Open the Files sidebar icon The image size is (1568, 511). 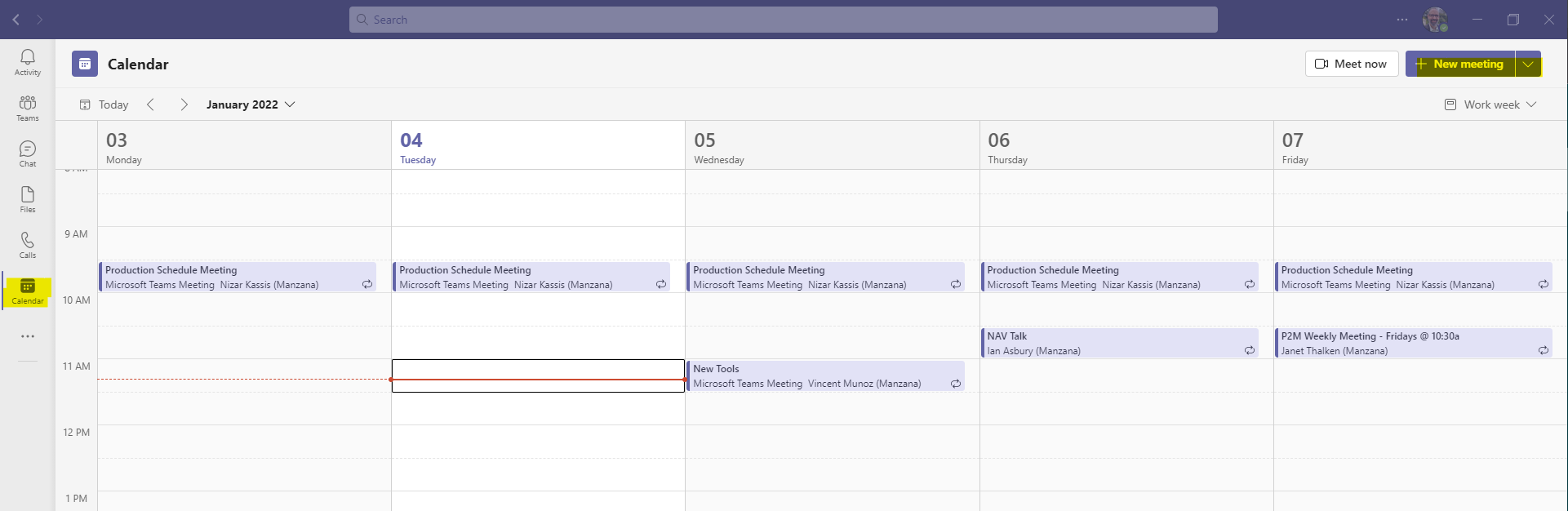(x=28, y=199)
